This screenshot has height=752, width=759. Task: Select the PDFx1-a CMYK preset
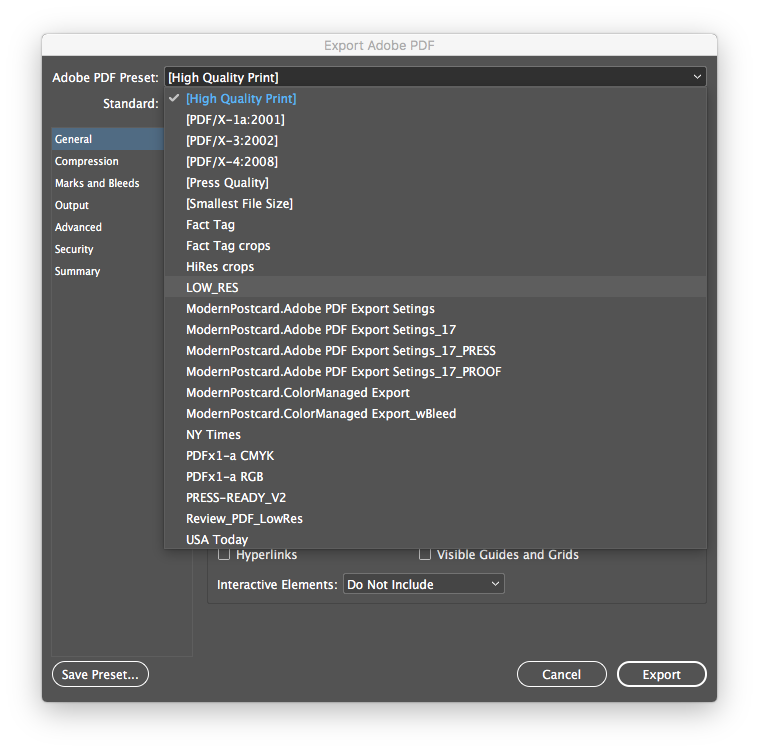pos(228,456)
